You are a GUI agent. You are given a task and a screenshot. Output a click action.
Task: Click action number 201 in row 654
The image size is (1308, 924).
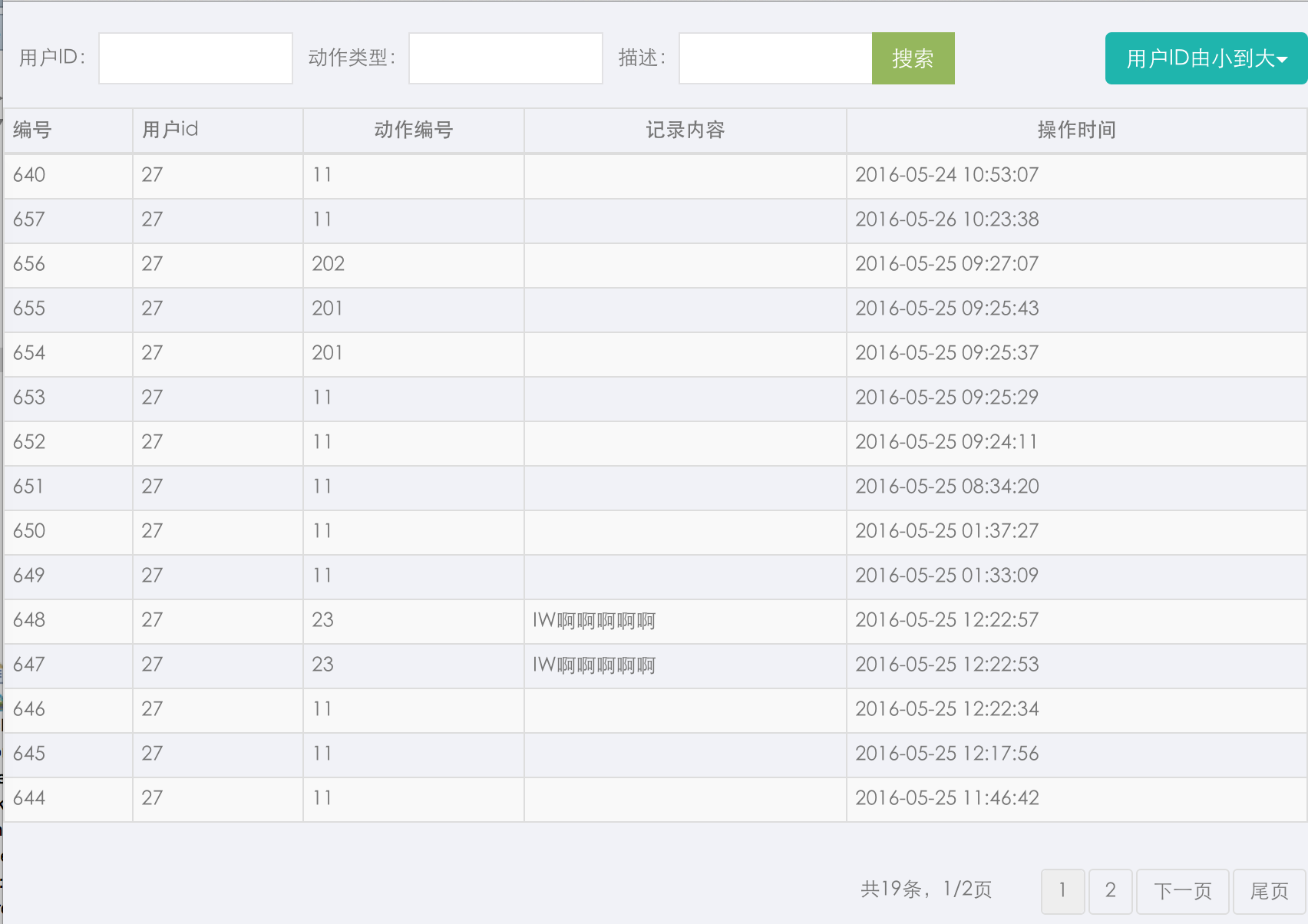[327, 353]
